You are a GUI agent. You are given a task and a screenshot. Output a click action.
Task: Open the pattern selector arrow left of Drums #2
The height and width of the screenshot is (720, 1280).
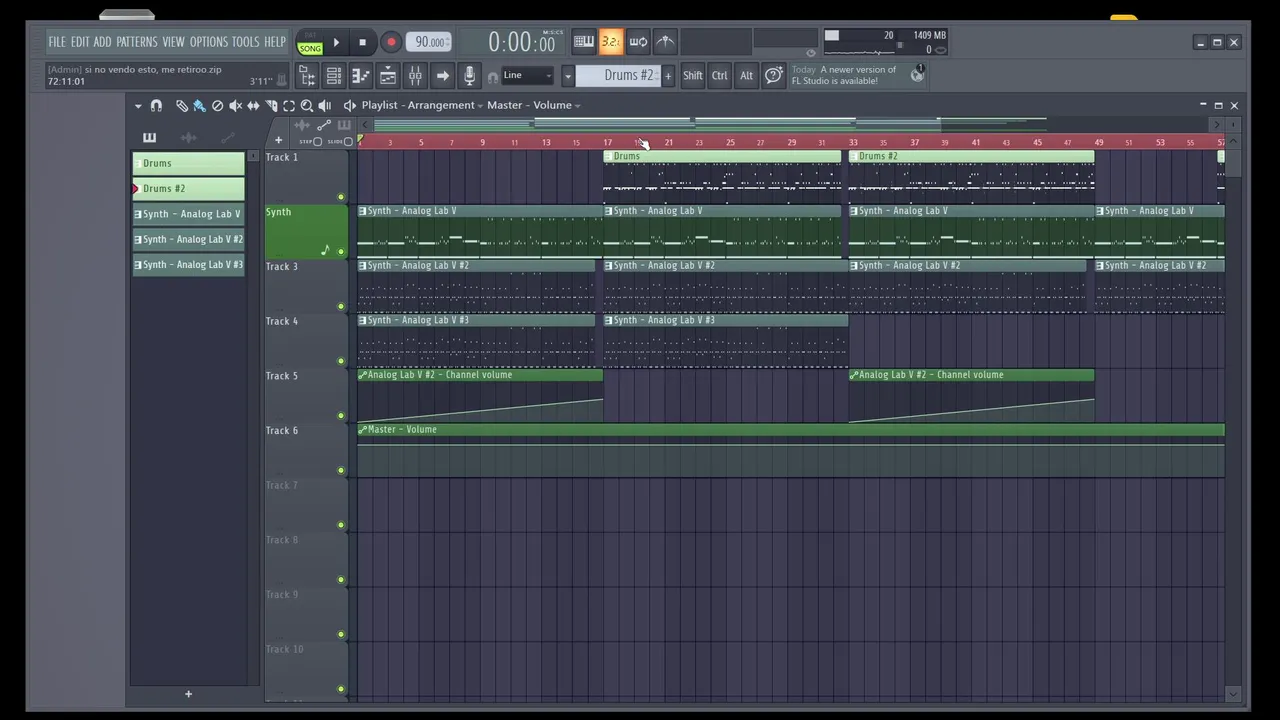point(568,76)
